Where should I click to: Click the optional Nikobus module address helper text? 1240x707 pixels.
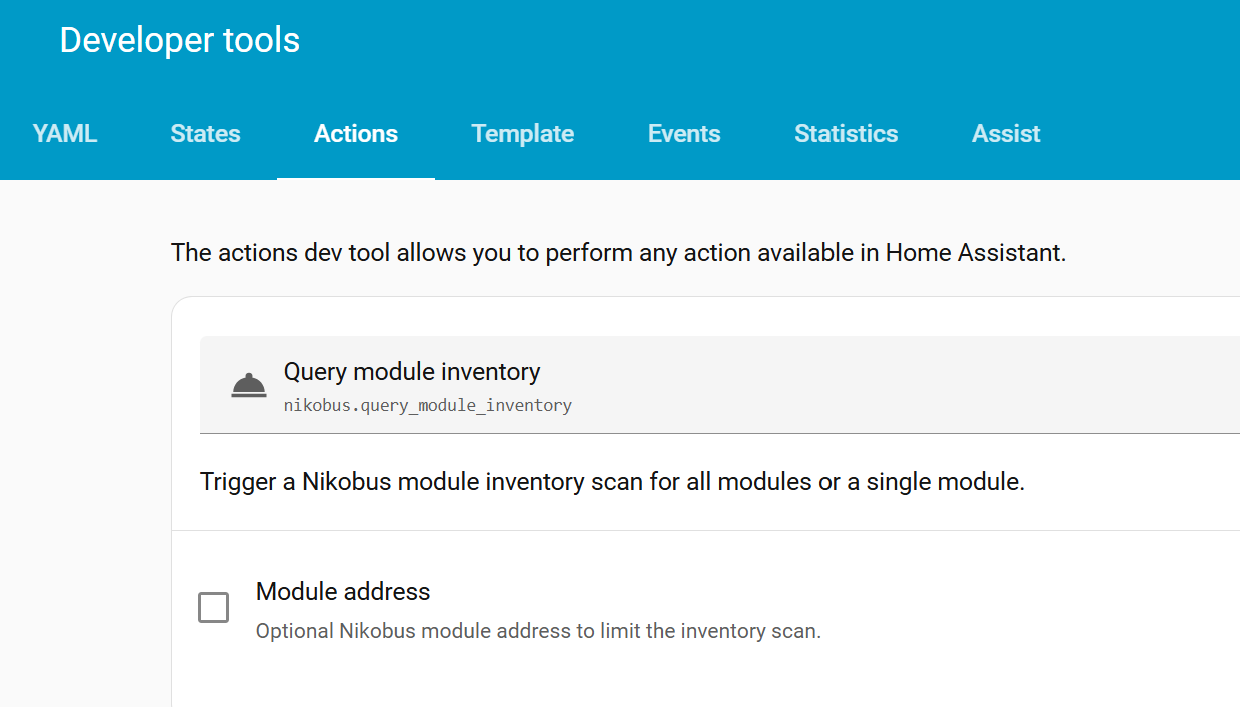(x=538, y=632)
